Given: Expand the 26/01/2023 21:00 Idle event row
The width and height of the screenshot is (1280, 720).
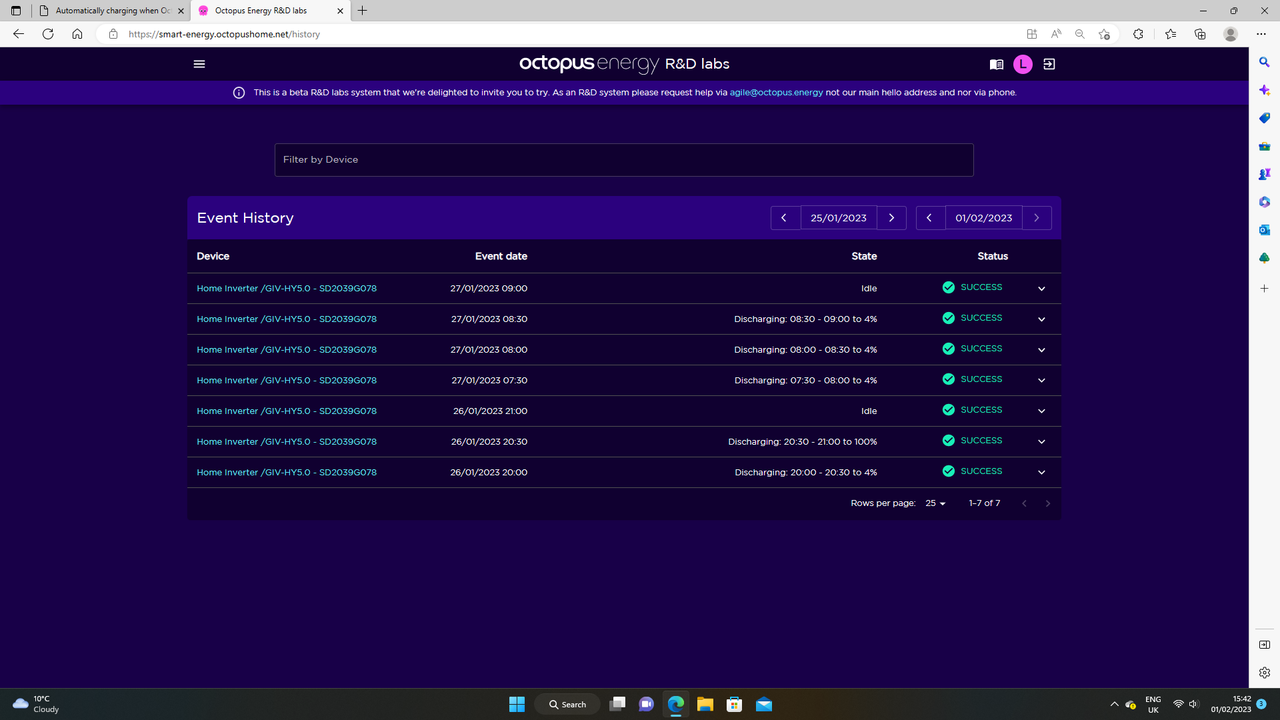Looking at the screenshot, I should pyautogui.click(x=1041, y=411).
